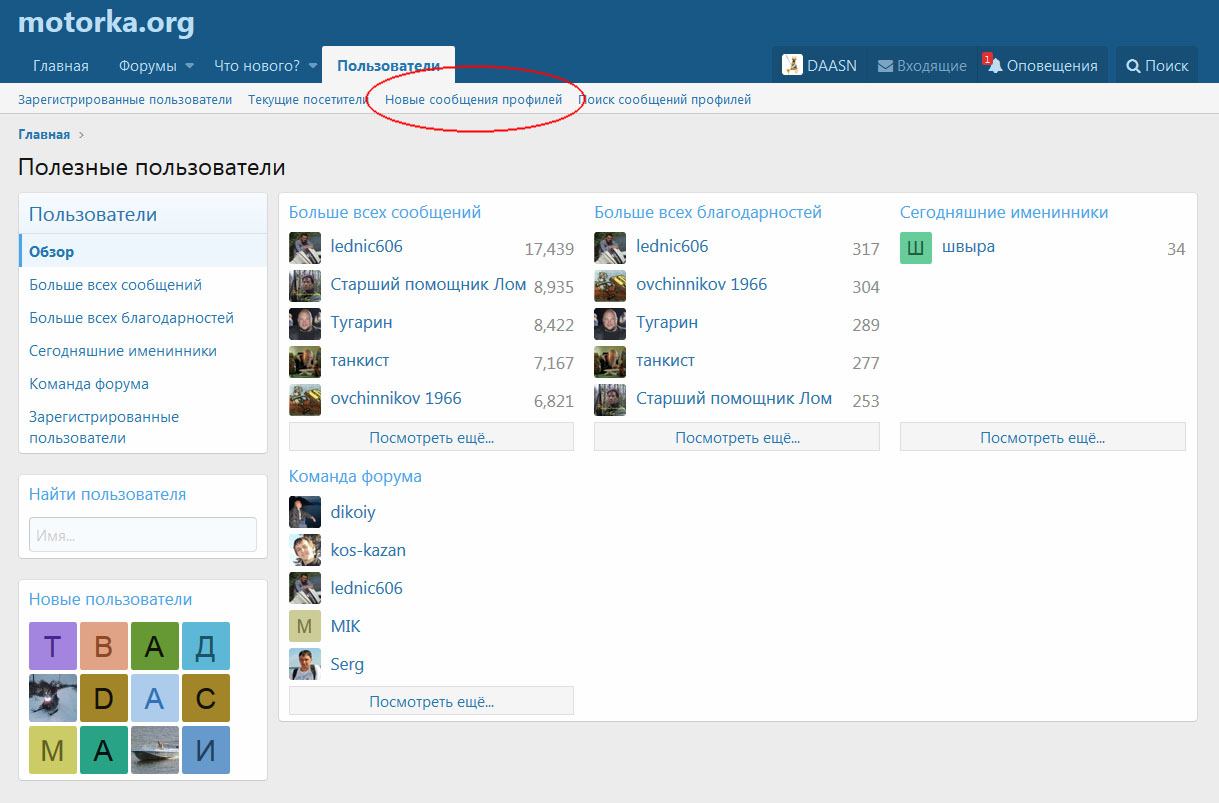Click the MIK letter avatar
Screen dimensions: 1219x803
pyautogui.click(x=305, y=627)
